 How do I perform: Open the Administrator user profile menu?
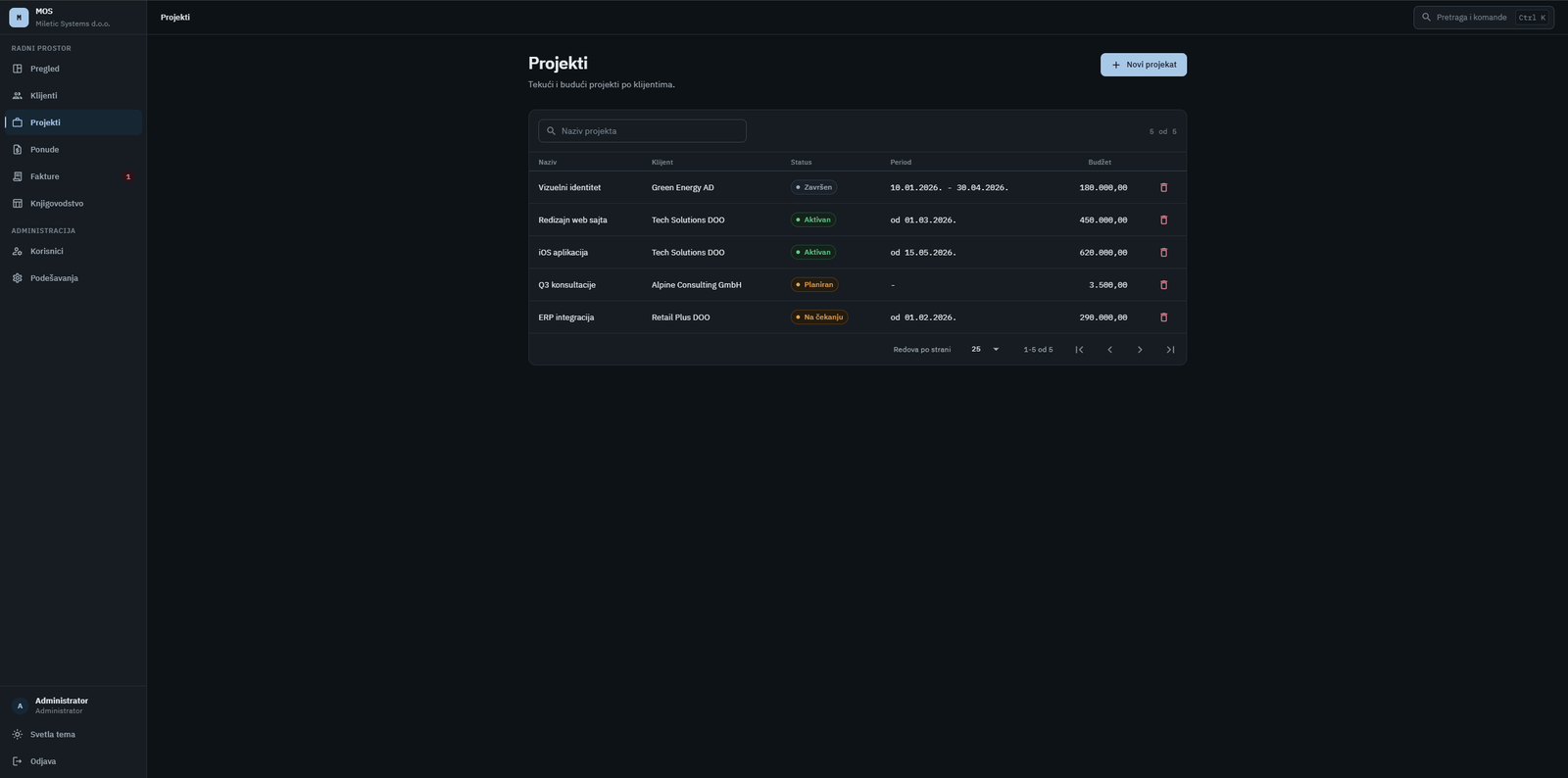point(73,705)
